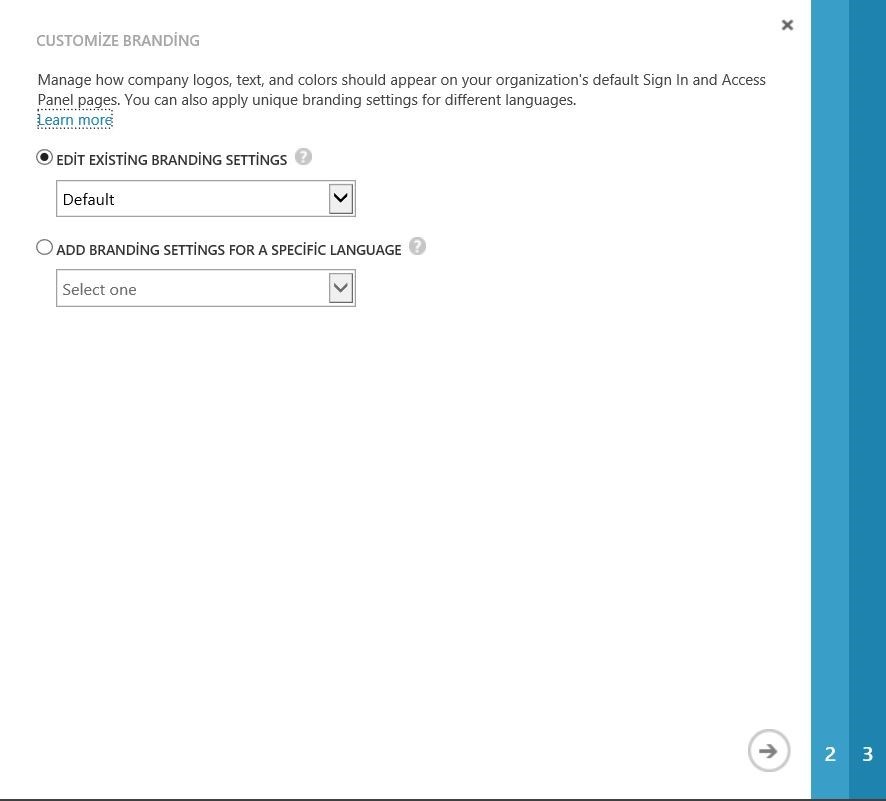This screenshot has width=886, height=801.
Task: Click help icon beside Edit Existing Branding Settings
Action: pyautogui.click(x=304, y=157)
